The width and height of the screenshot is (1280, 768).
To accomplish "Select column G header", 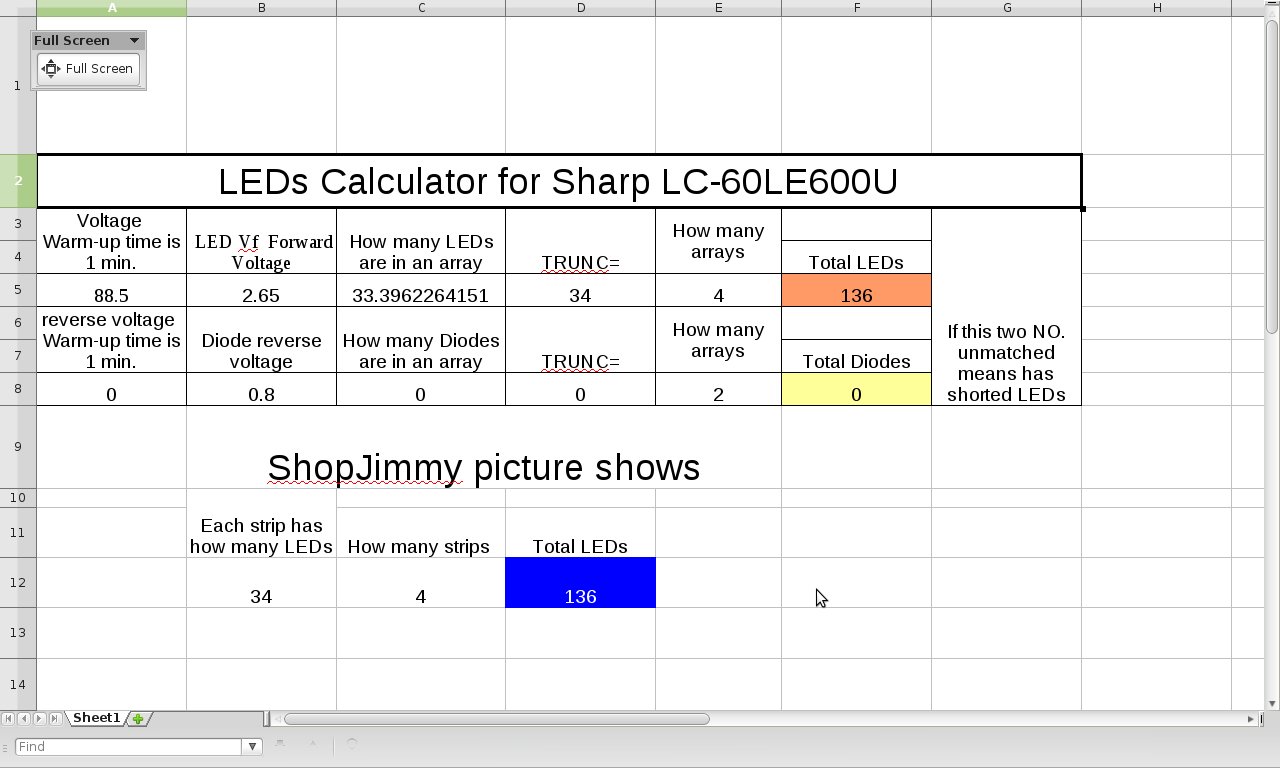I will point(1007,8).
